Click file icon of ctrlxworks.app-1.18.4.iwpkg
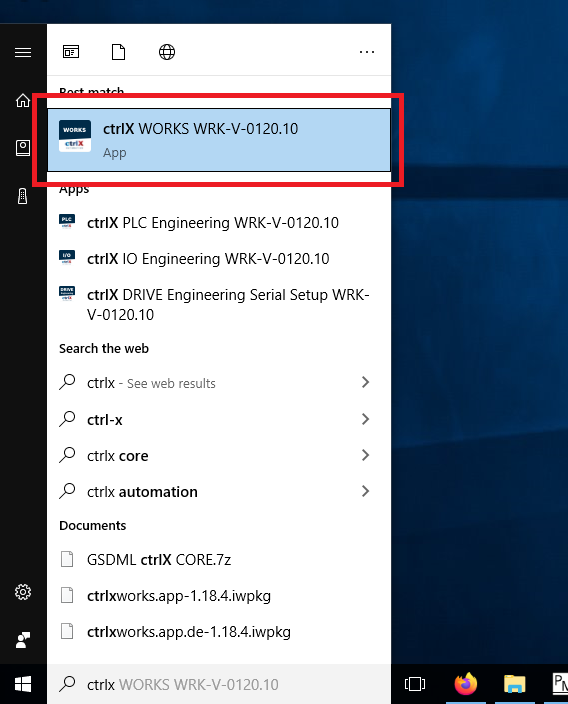The image size is (568, 704). click(x=67, y=595)
